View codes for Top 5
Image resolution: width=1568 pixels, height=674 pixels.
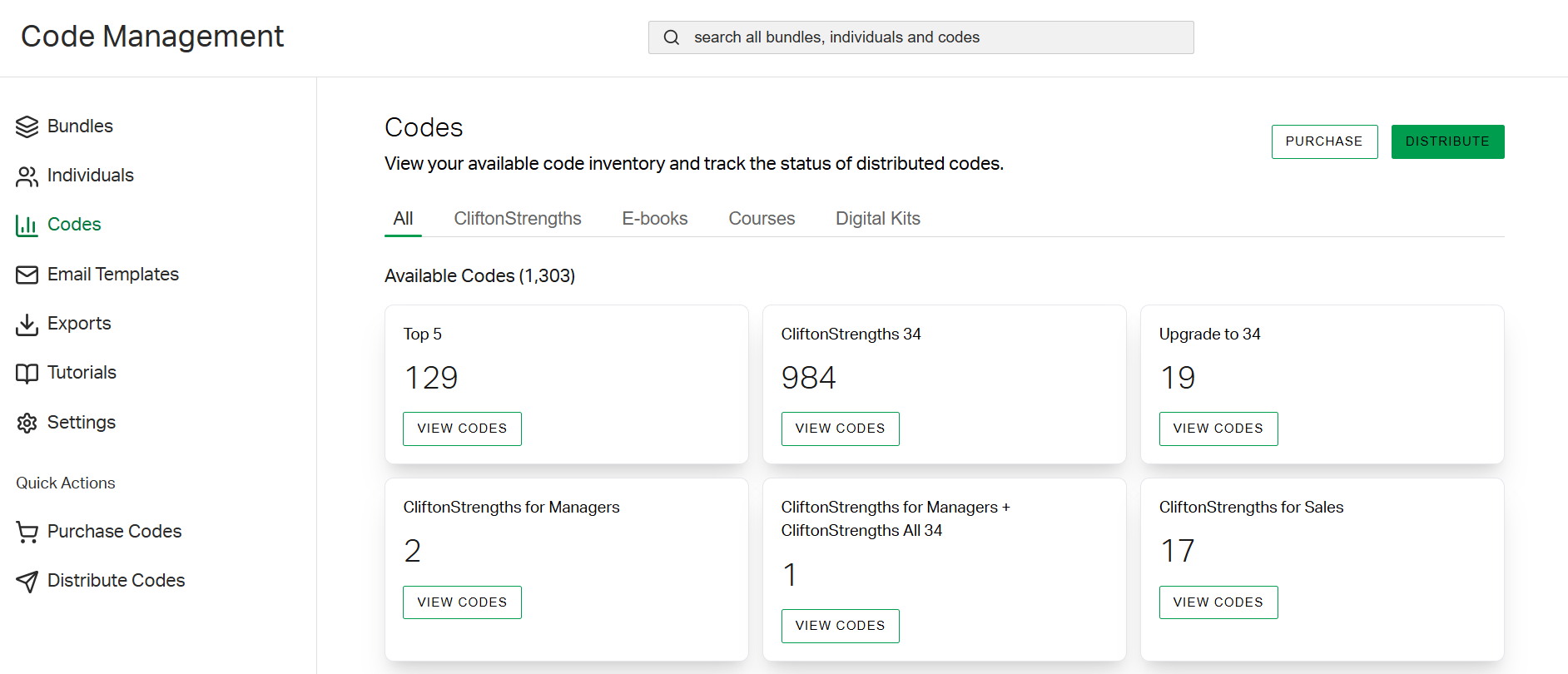(x=462, y=429)
